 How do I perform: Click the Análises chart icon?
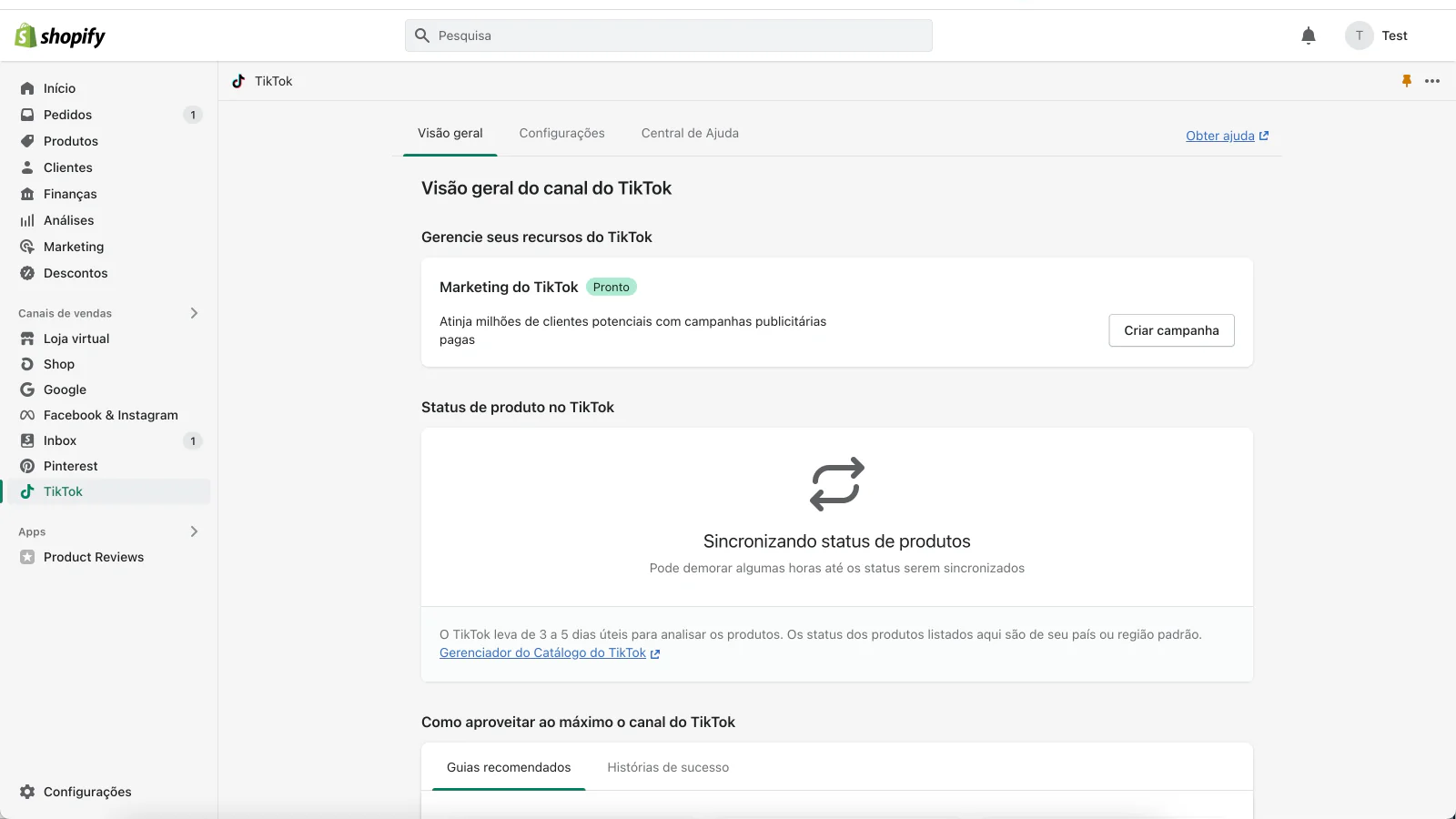pos(27,220)
